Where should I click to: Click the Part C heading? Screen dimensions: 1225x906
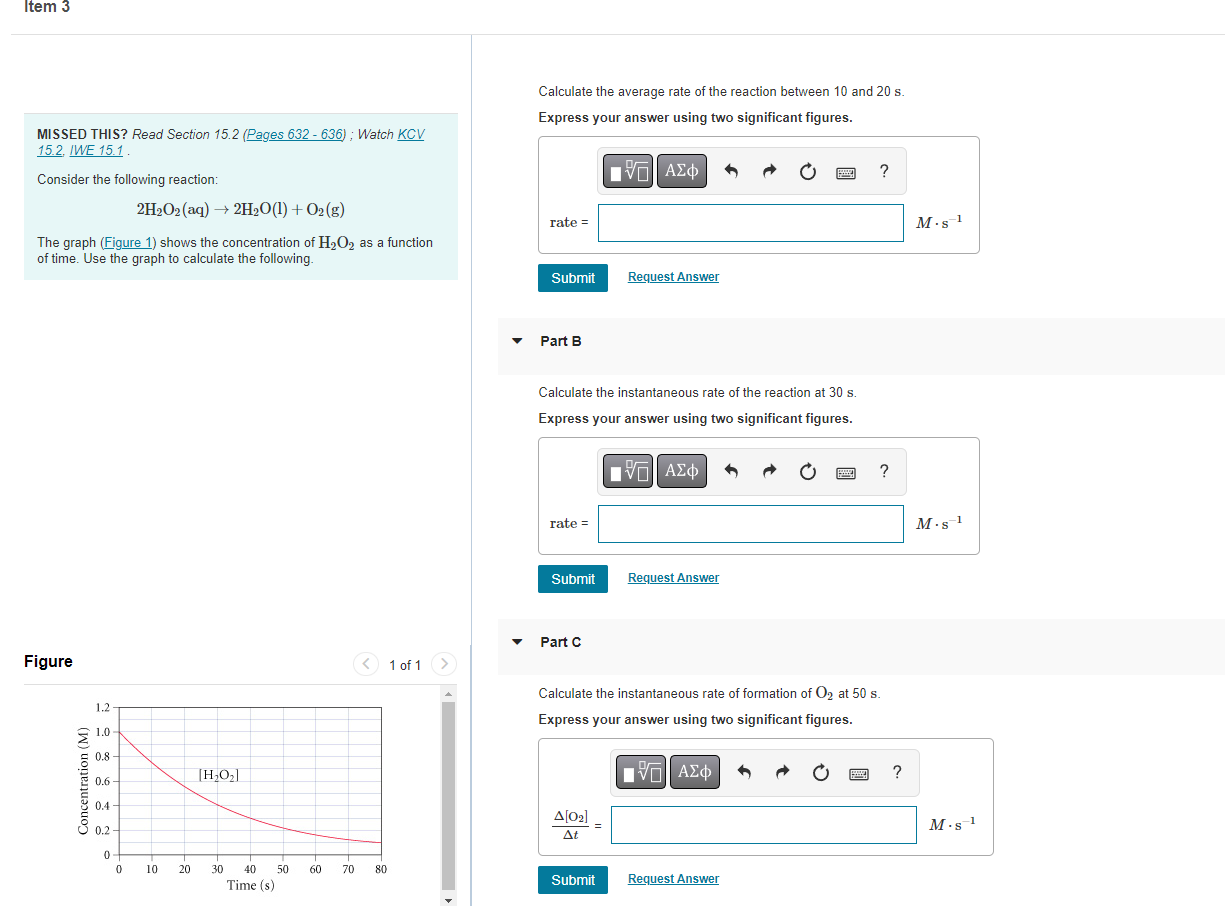tap(560, 642)
